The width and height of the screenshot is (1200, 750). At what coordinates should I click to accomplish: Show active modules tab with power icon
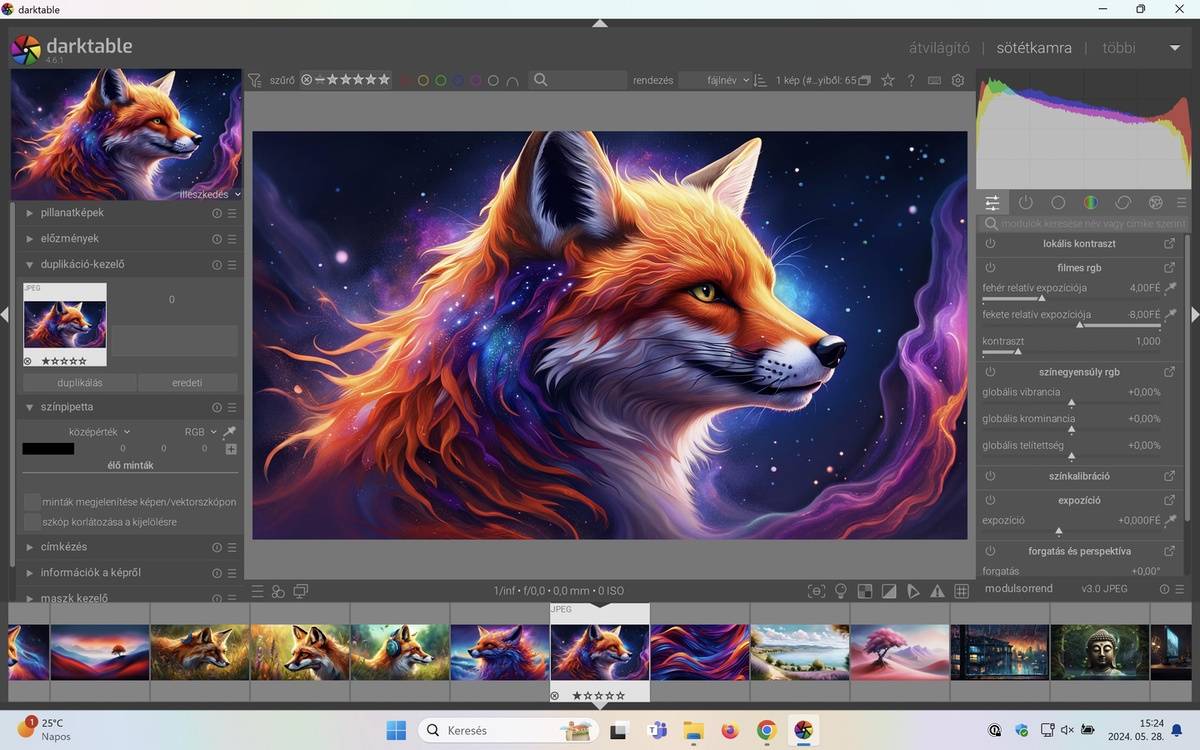pos(1025,203)
